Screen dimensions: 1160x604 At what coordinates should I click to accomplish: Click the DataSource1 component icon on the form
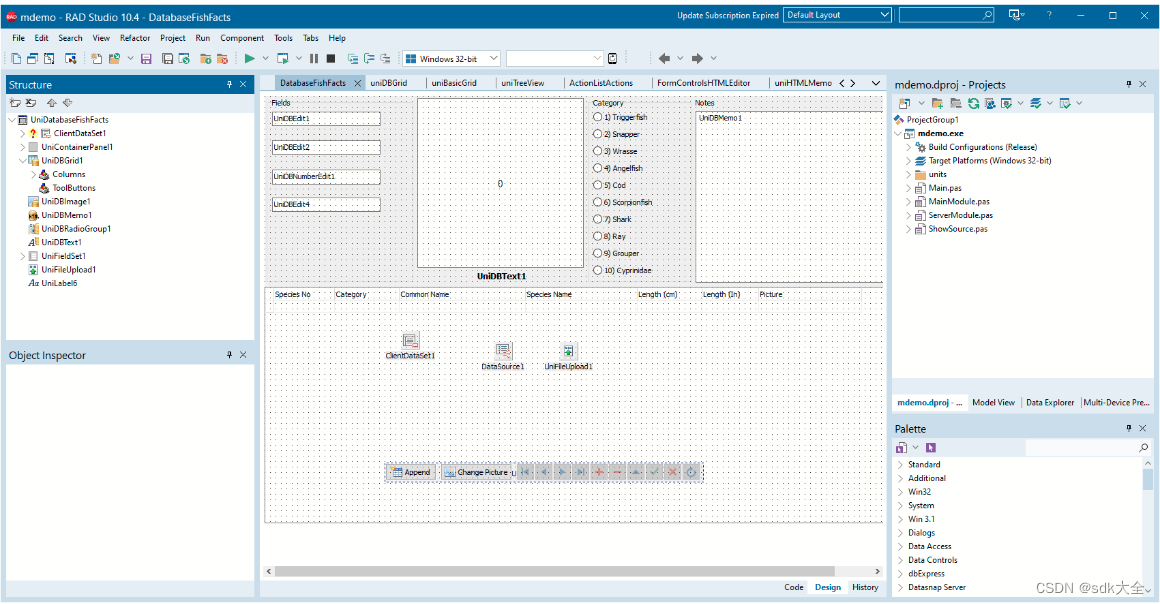pos(503,351)
